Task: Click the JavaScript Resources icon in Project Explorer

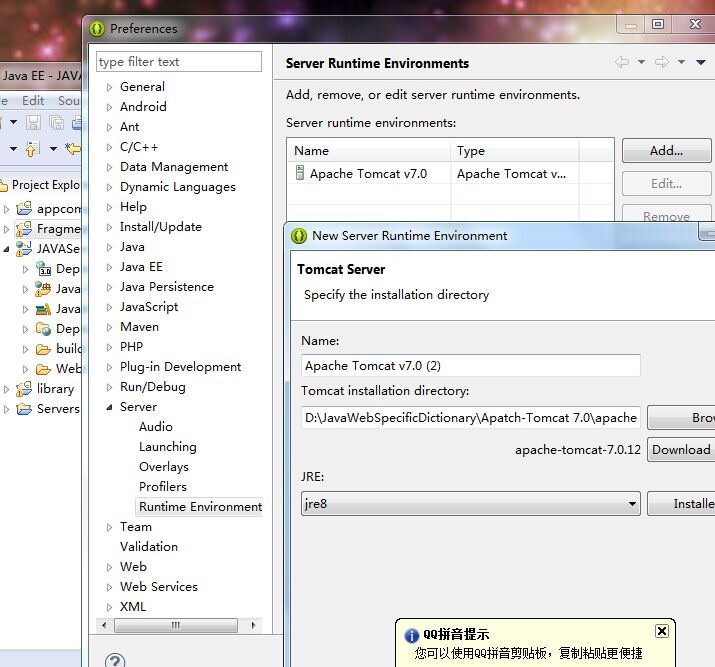Action: pyautogui.click(x=43, y=309)
